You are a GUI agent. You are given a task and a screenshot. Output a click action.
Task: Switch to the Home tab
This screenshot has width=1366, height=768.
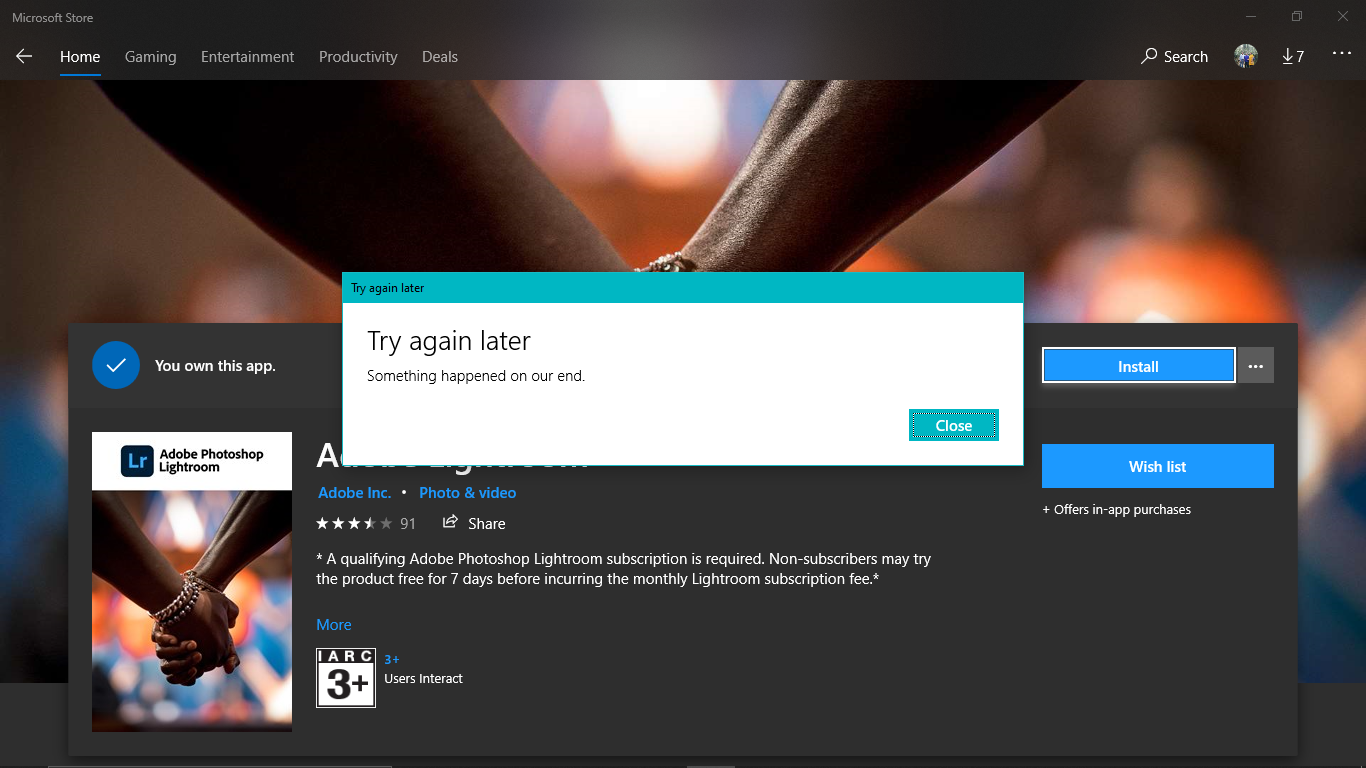(x=80, y=57)
